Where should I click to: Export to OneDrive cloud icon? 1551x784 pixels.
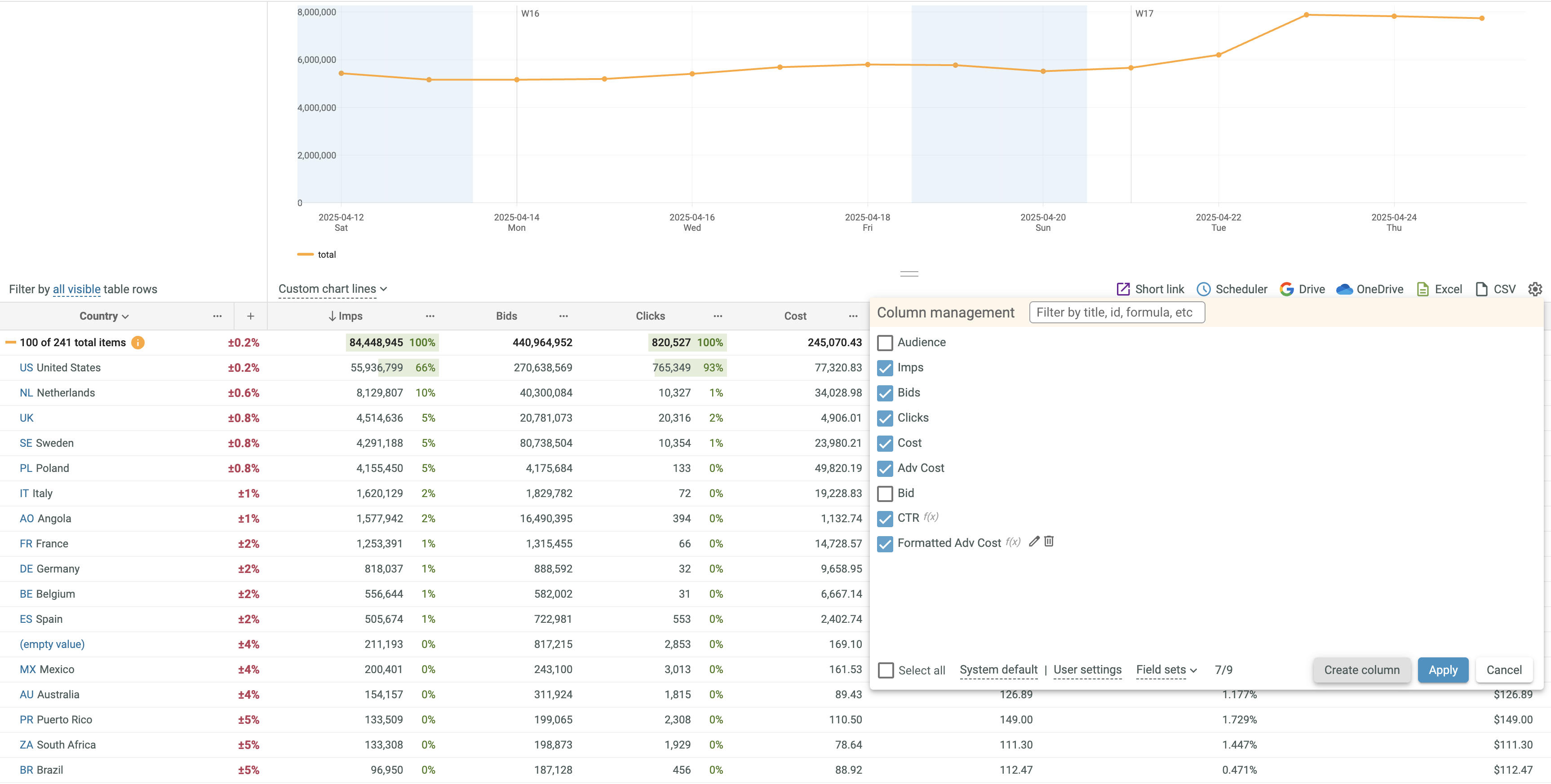pyautogui.click(x=1344, y=290)
